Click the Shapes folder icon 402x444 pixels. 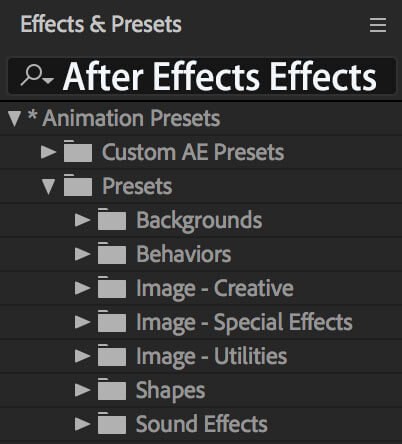click(x=112, y=389)
